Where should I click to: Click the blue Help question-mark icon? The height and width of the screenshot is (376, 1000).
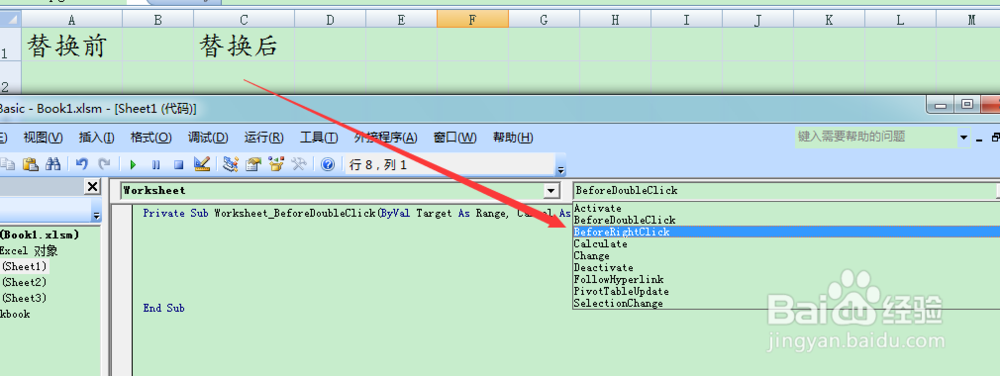(328, 165)
